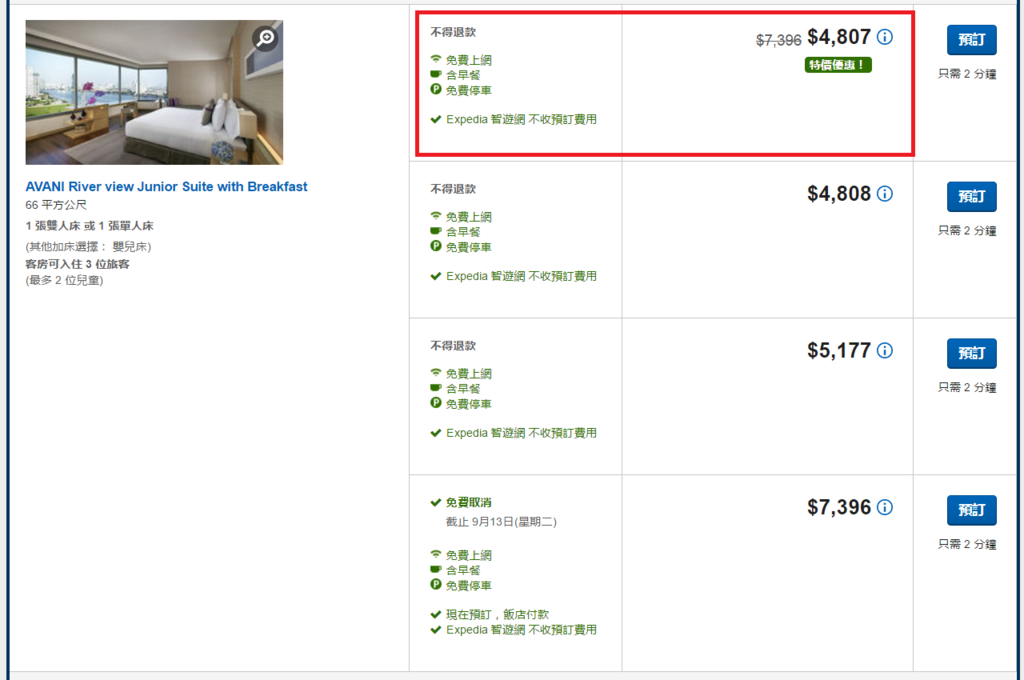This screenshot has height=680, width=1024.
Task: Click 免費取消 free cancellation text
Action: pyautogui.click(x=468, y=502)
